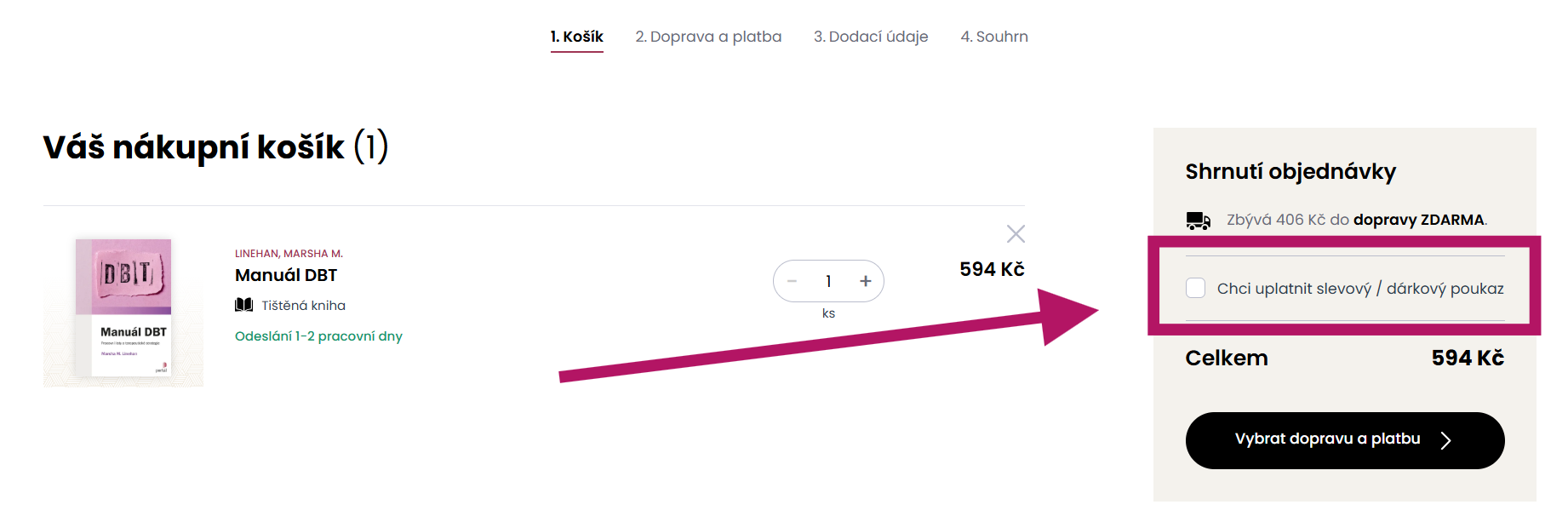
Task: Remove Manuál DBT from the cart
Action: point(1015,234)
